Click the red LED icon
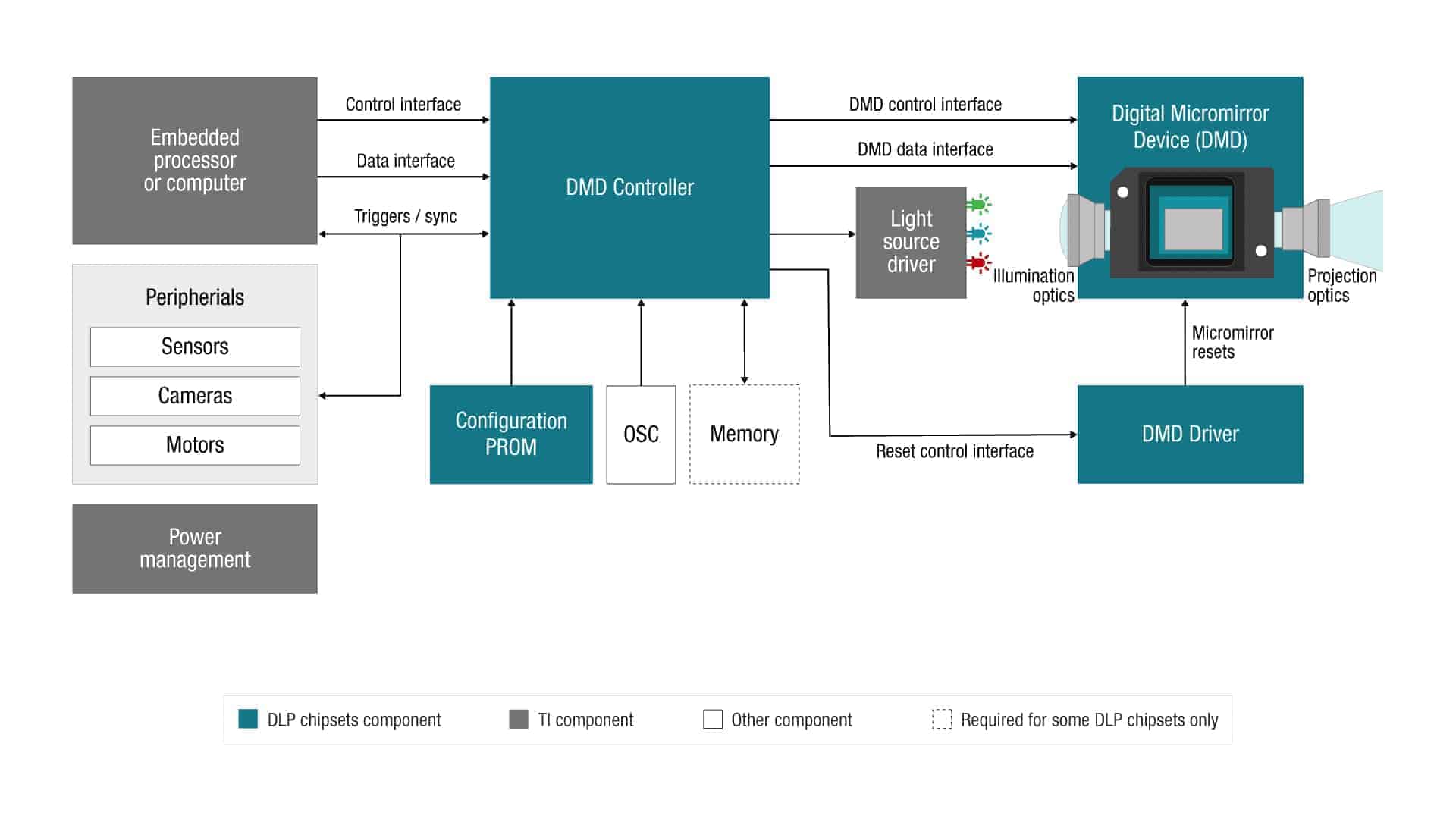This screenshot has width=1456, height=819. (x=978, y=263)
